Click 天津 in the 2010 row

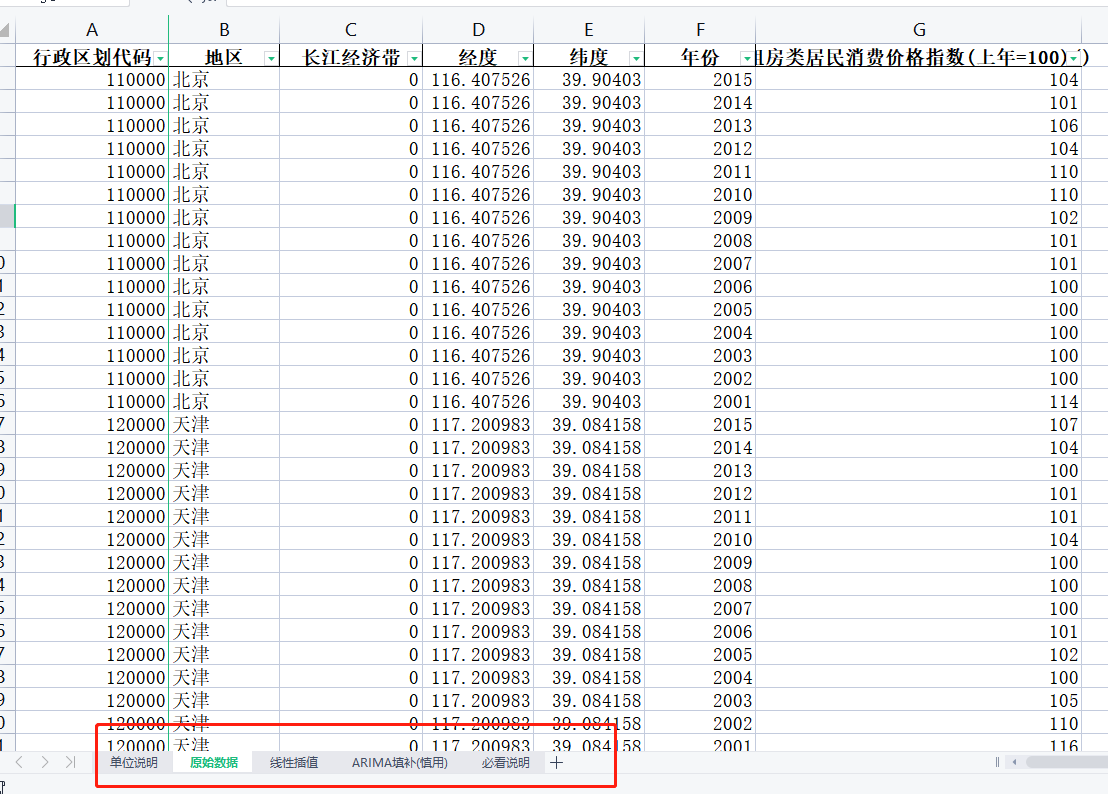pyautogui.click(x=224, y=540)
